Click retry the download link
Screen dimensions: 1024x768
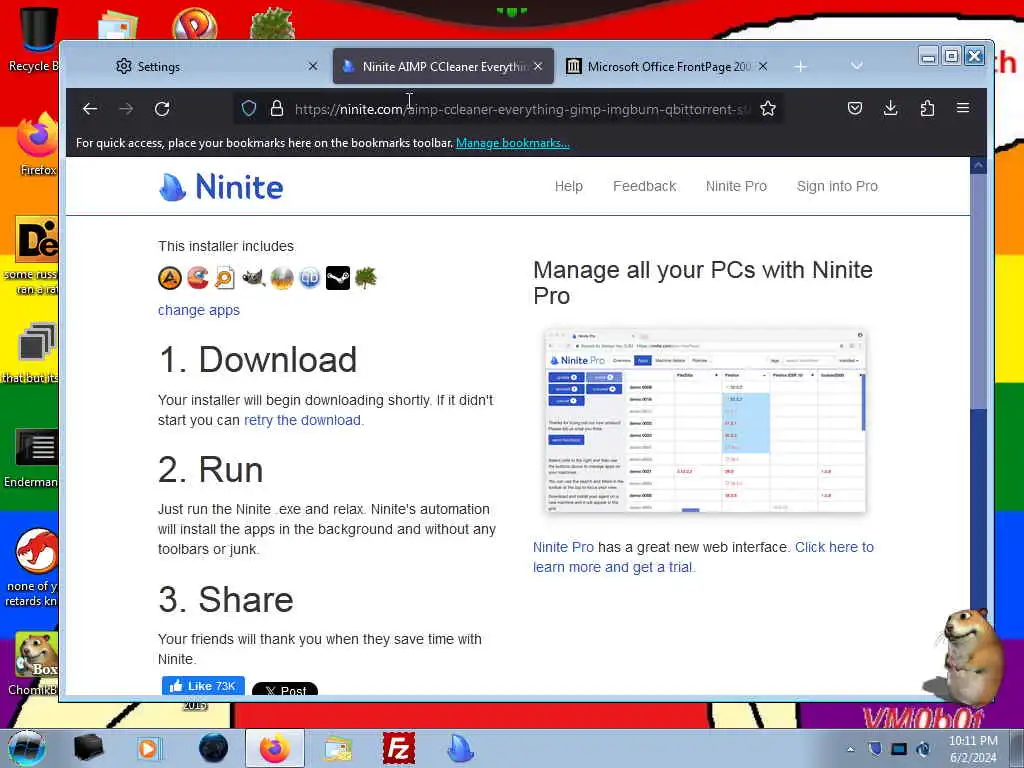point(302,420)
